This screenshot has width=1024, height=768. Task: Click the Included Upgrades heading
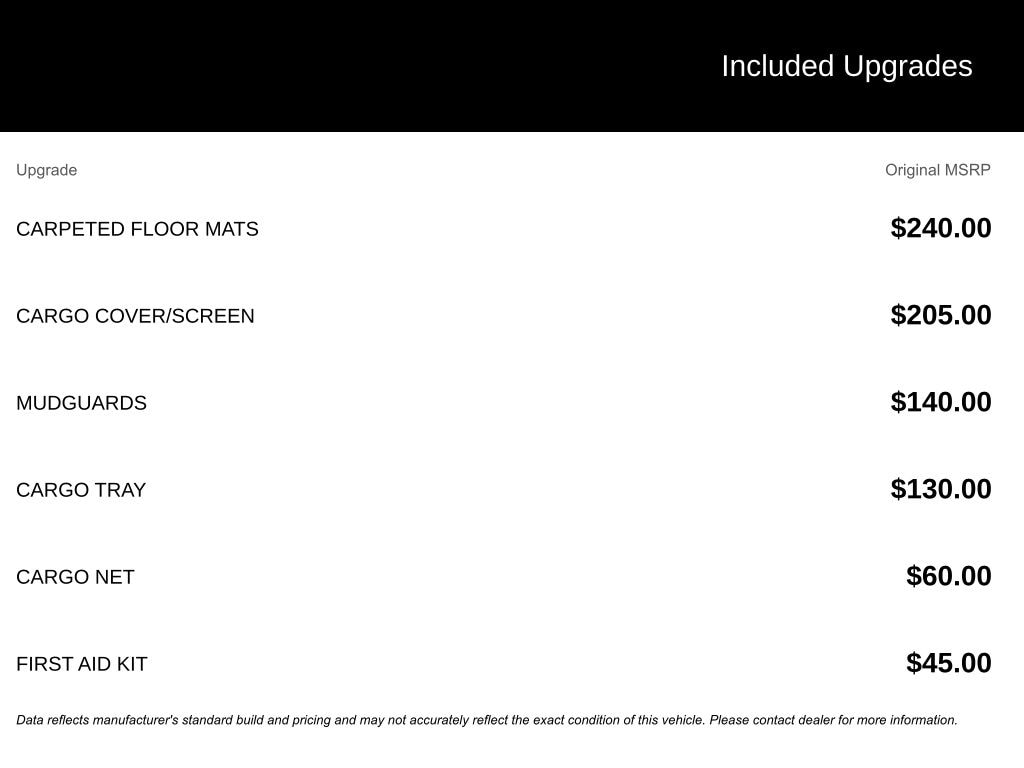pyautogui.click(x=846, y=66)
